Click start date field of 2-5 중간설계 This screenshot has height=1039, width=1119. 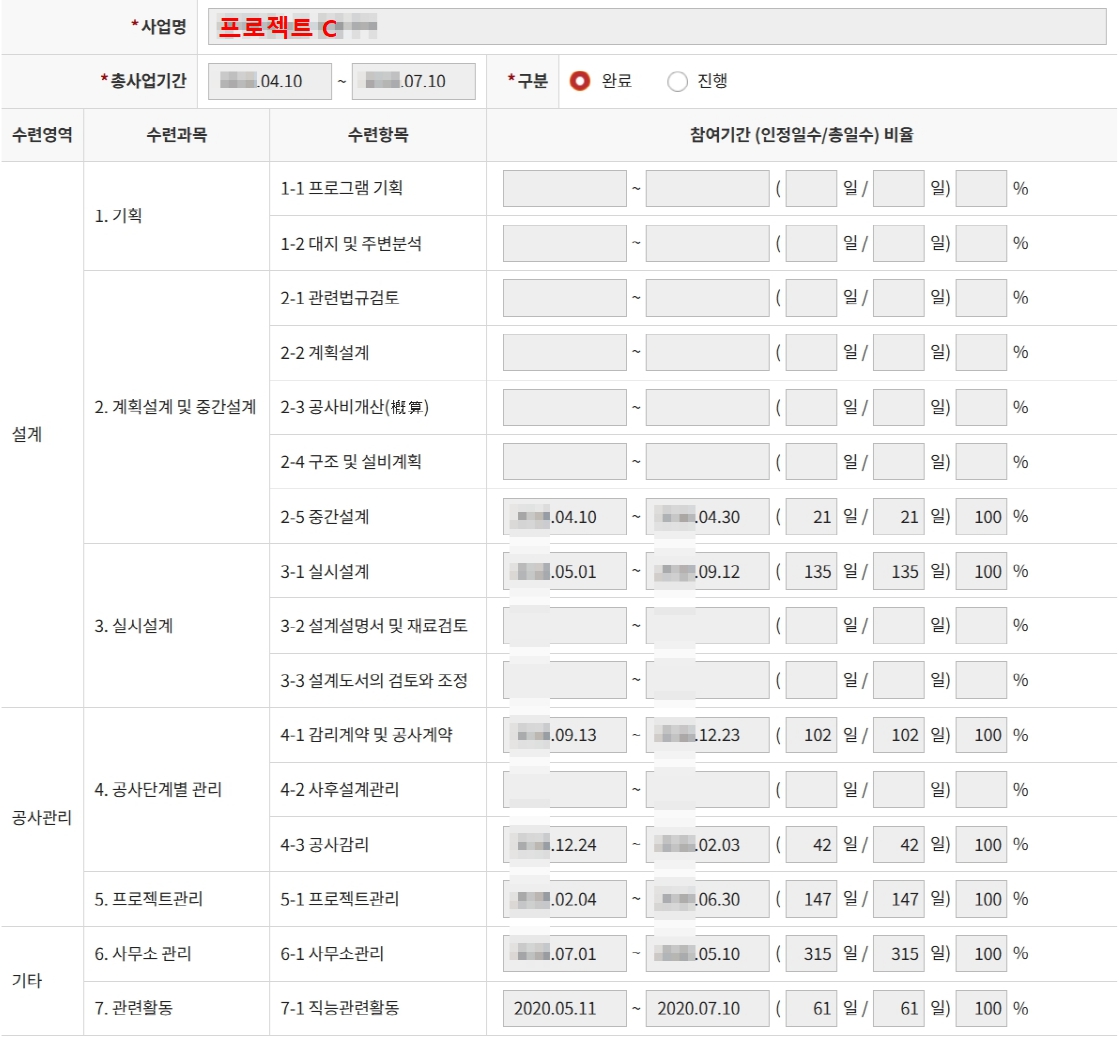point(563,516)
